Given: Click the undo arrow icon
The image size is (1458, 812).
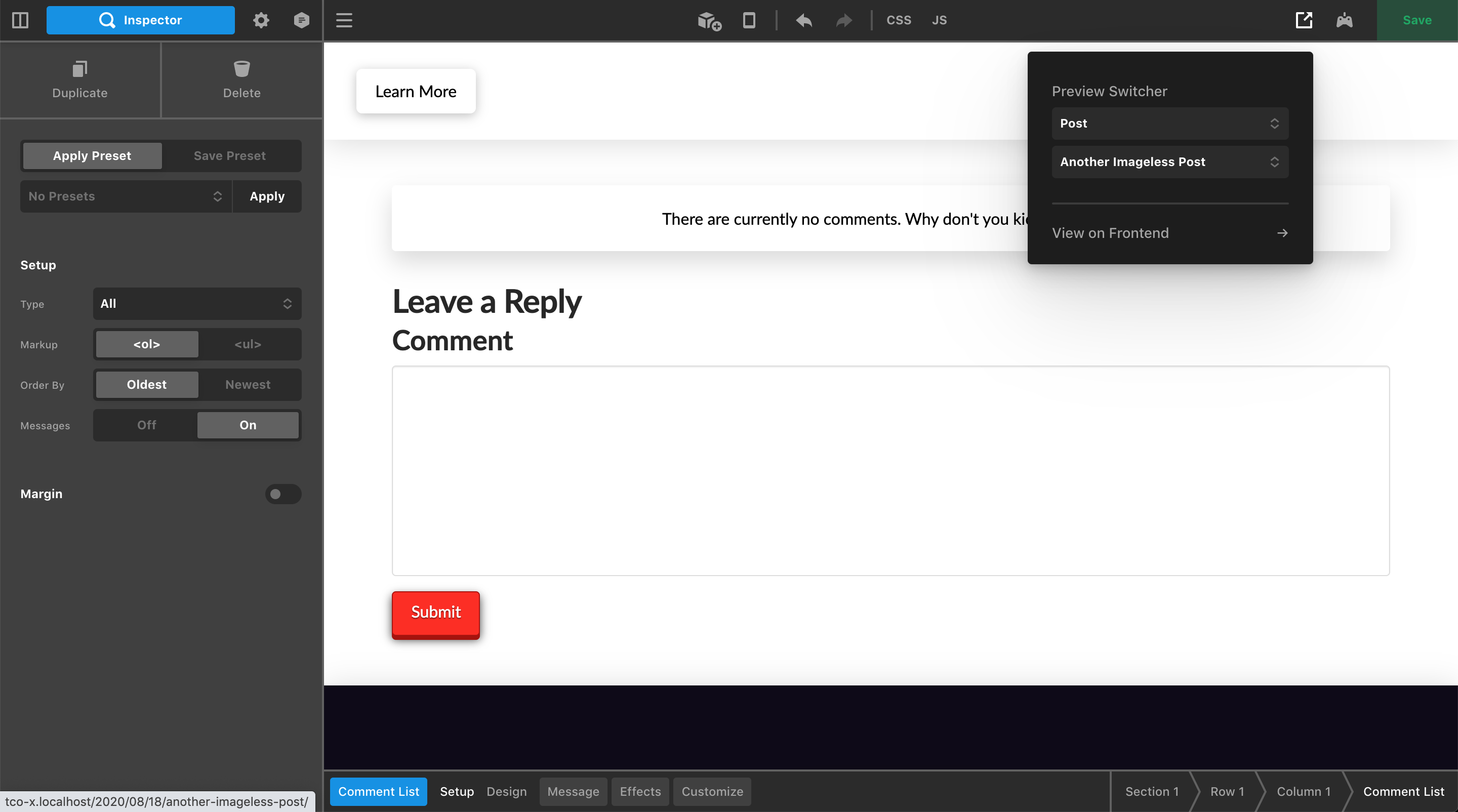Looking at the screenshot, I should [804, 21].
